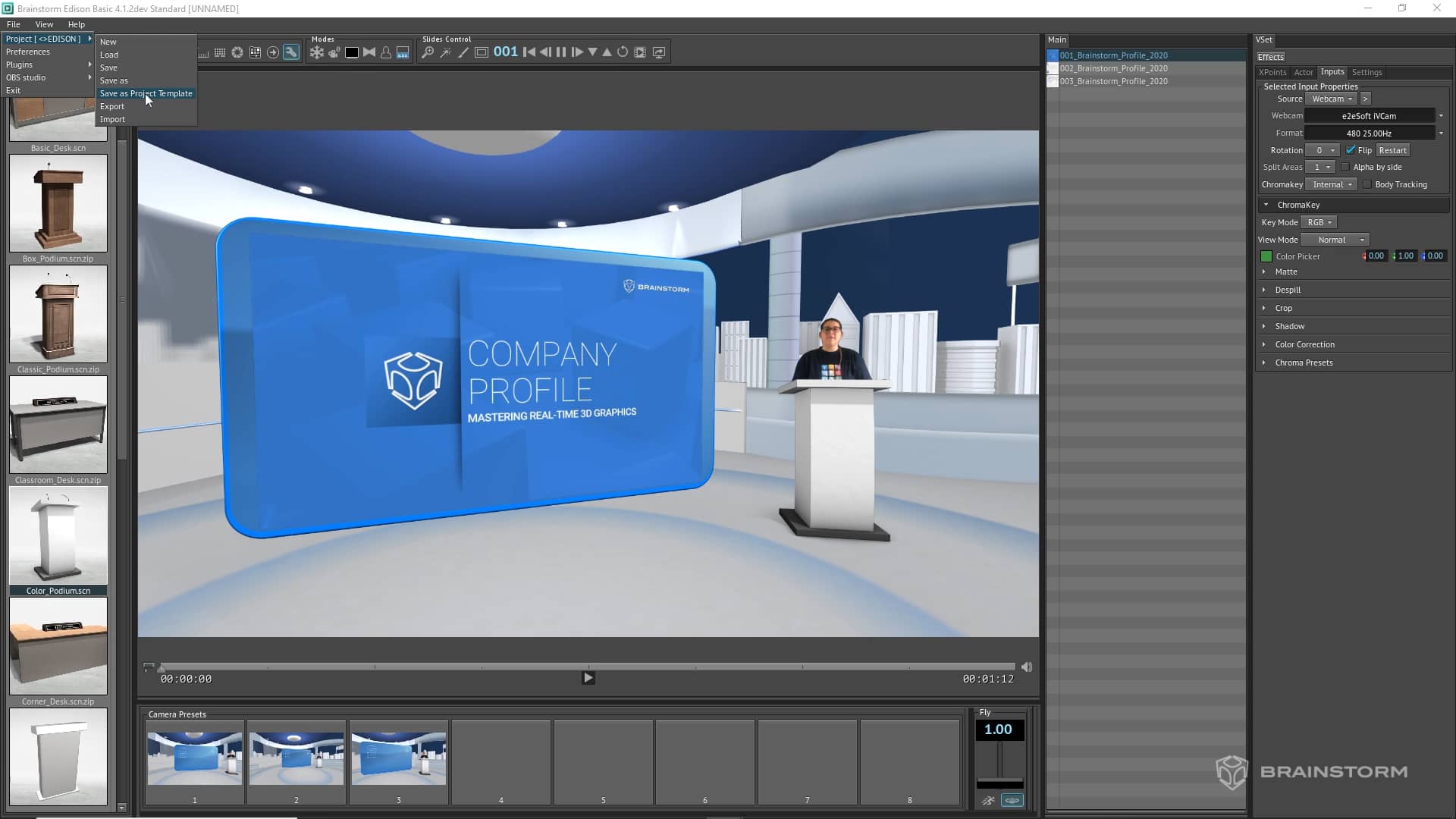
Task: Open the Key Mode RGB dropdown
Action: 1319,222
